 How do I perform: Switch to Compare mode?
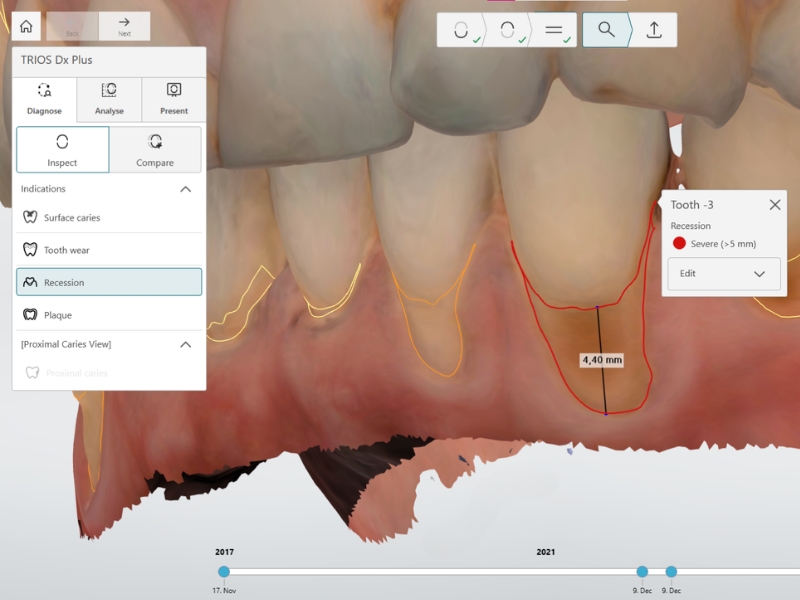click(x=155, y=150)
